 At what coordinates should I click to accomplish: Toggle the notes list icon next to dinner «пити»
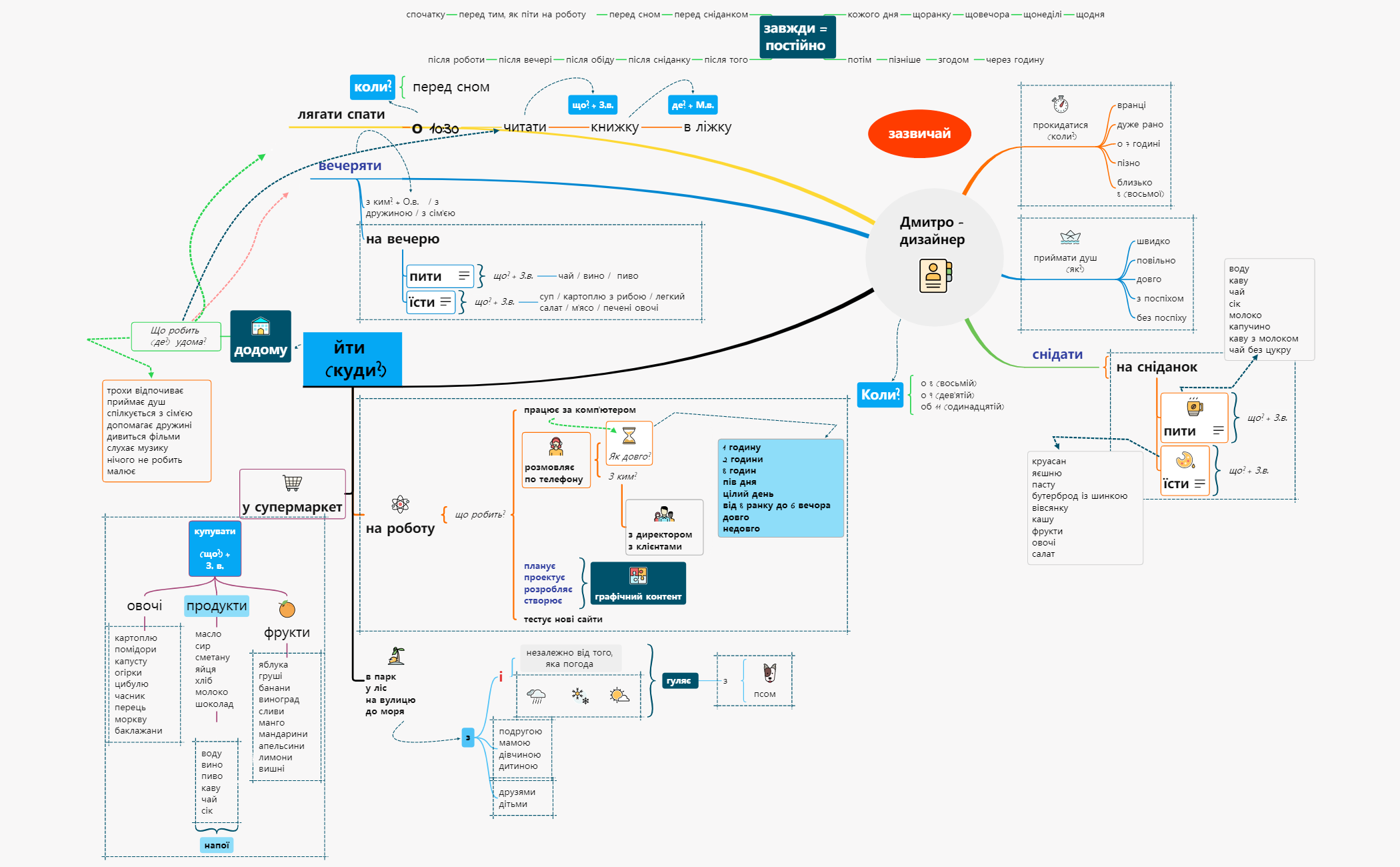coord(463,276)
